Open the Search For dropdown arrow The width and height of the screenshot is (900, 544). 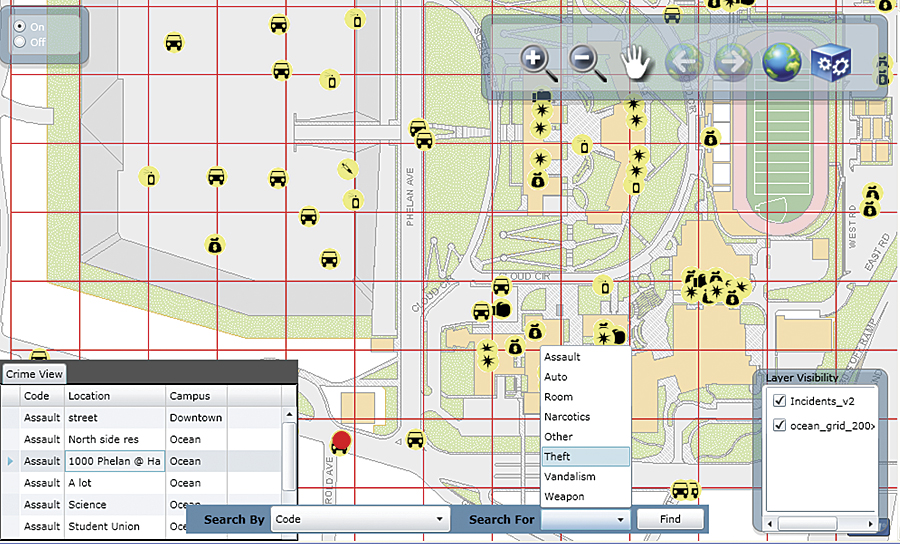620,520
